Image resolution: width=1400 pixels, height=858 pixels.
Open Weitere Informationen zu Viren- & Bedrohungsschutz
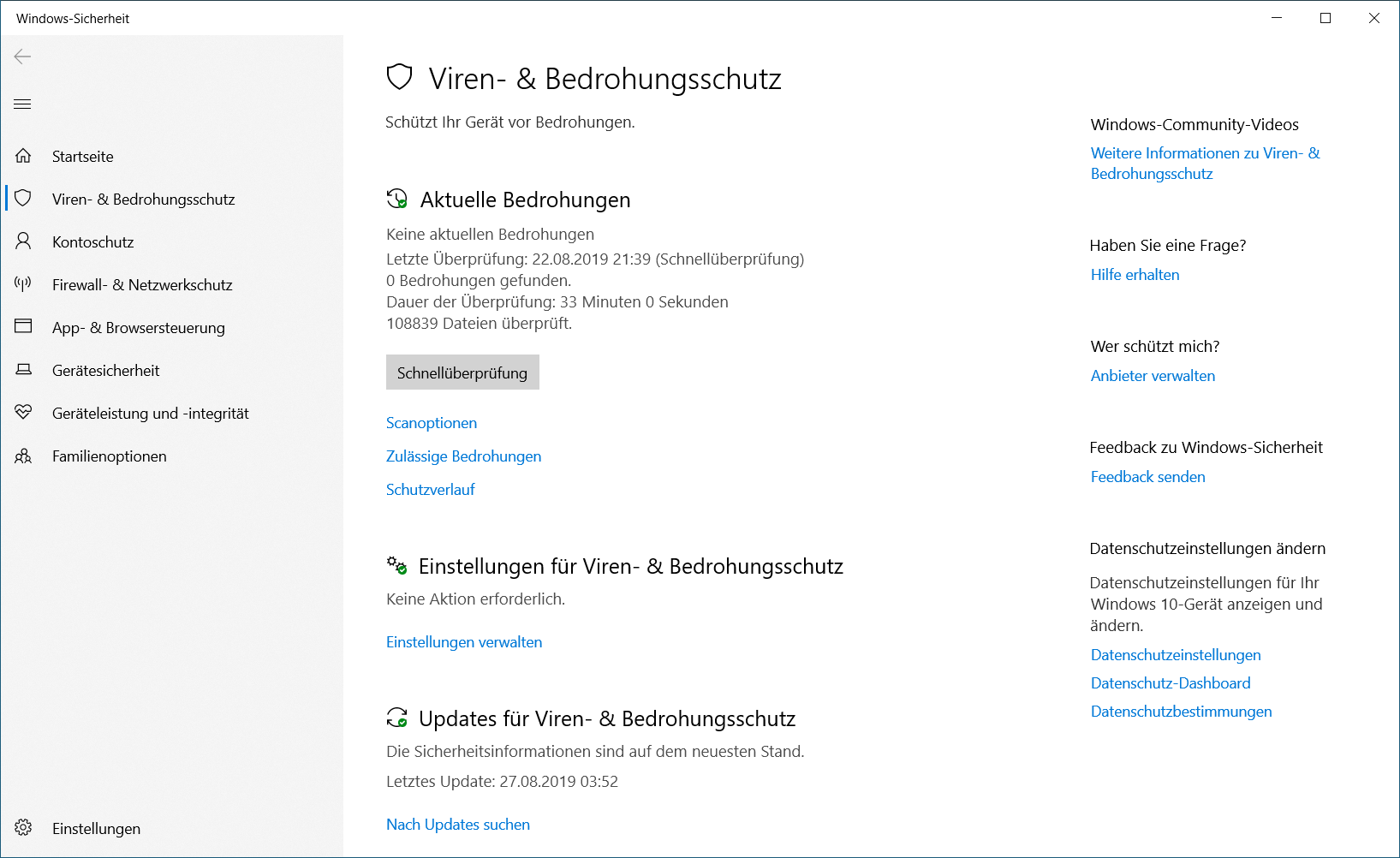(x=1205, y=164)
